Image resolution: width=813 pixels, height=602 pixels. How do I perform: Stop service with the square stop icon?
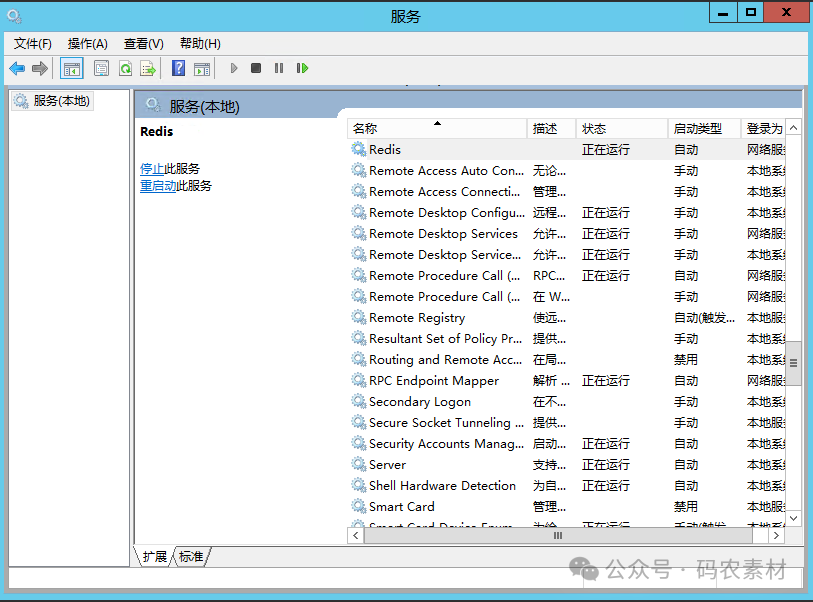point(256,68)
